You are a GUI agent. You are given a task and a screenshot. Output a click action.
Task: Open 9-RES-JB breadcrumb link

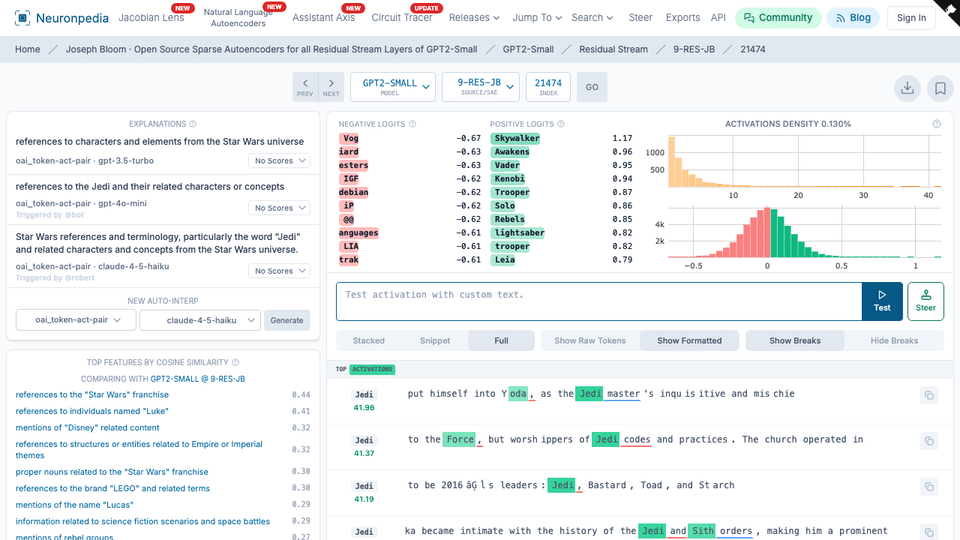(x=694, y=50)
